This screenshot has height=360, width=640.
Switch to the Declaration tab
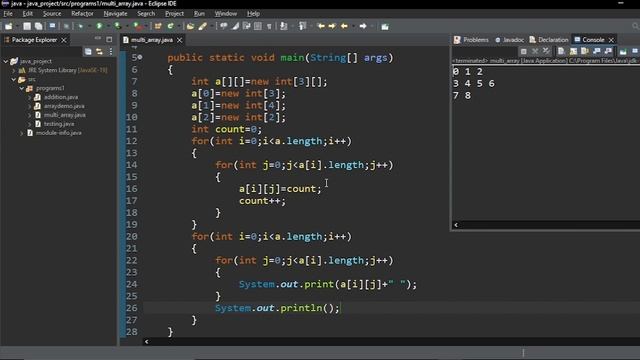[549, 40]
